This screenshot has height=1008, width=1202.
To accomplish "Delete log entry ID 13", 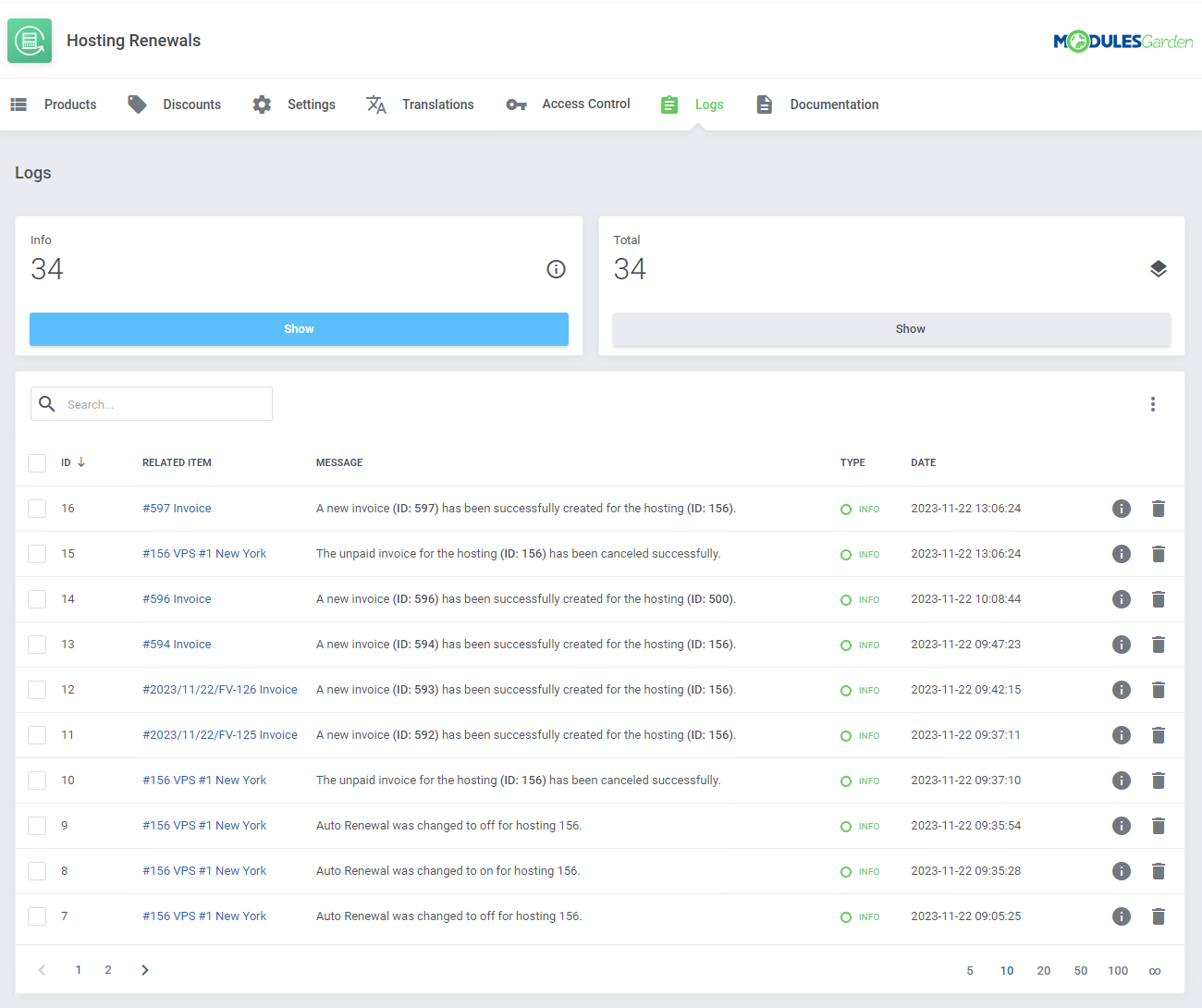I will coord(1159,645).
